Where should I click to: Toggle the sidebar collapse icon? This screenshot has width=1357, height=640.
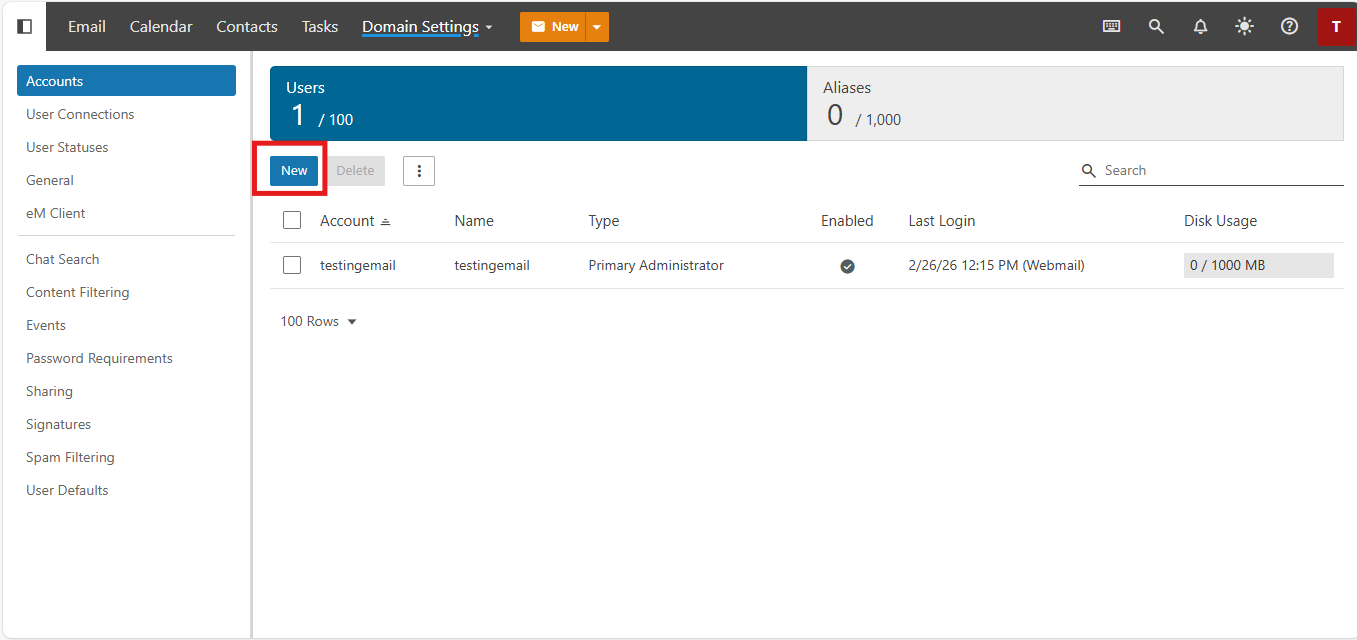pyautogui.click(x=25, y=27)
